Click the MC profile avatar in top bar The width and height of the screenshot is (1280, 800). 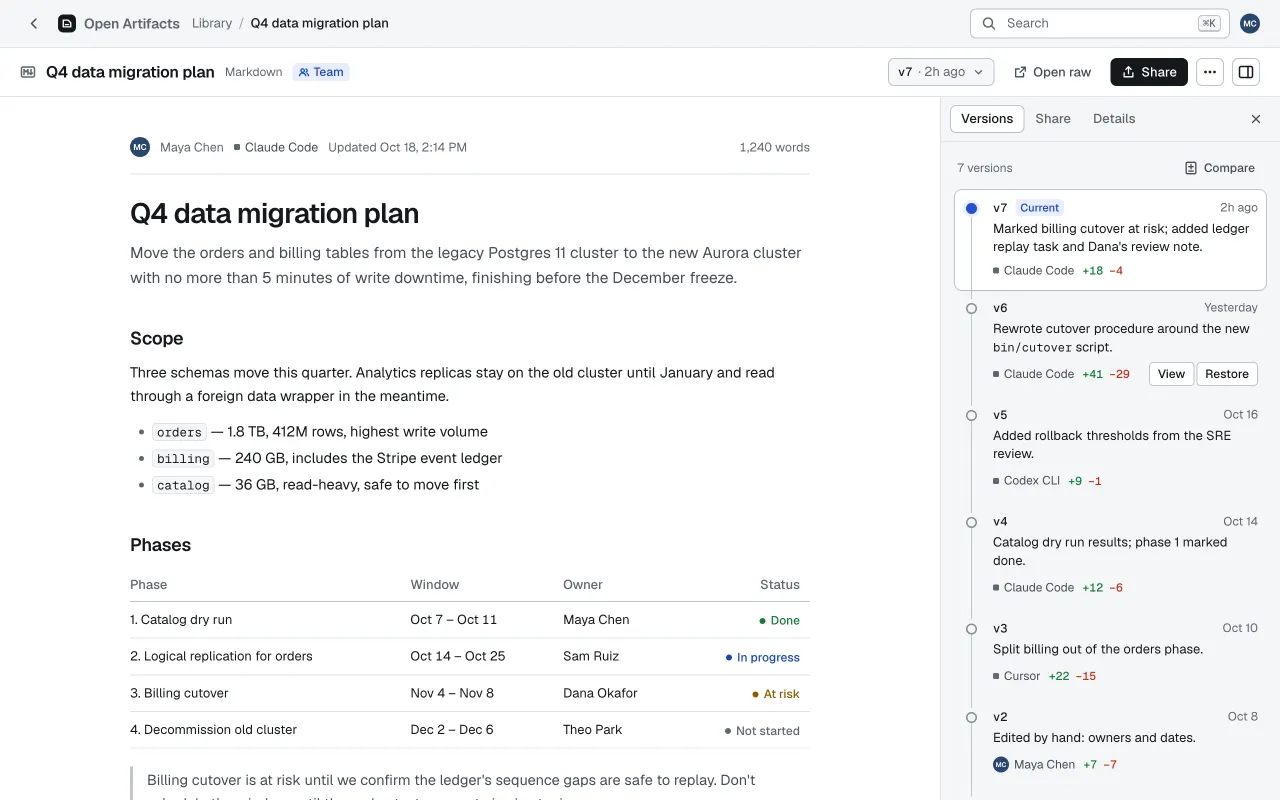[1250, 23]
